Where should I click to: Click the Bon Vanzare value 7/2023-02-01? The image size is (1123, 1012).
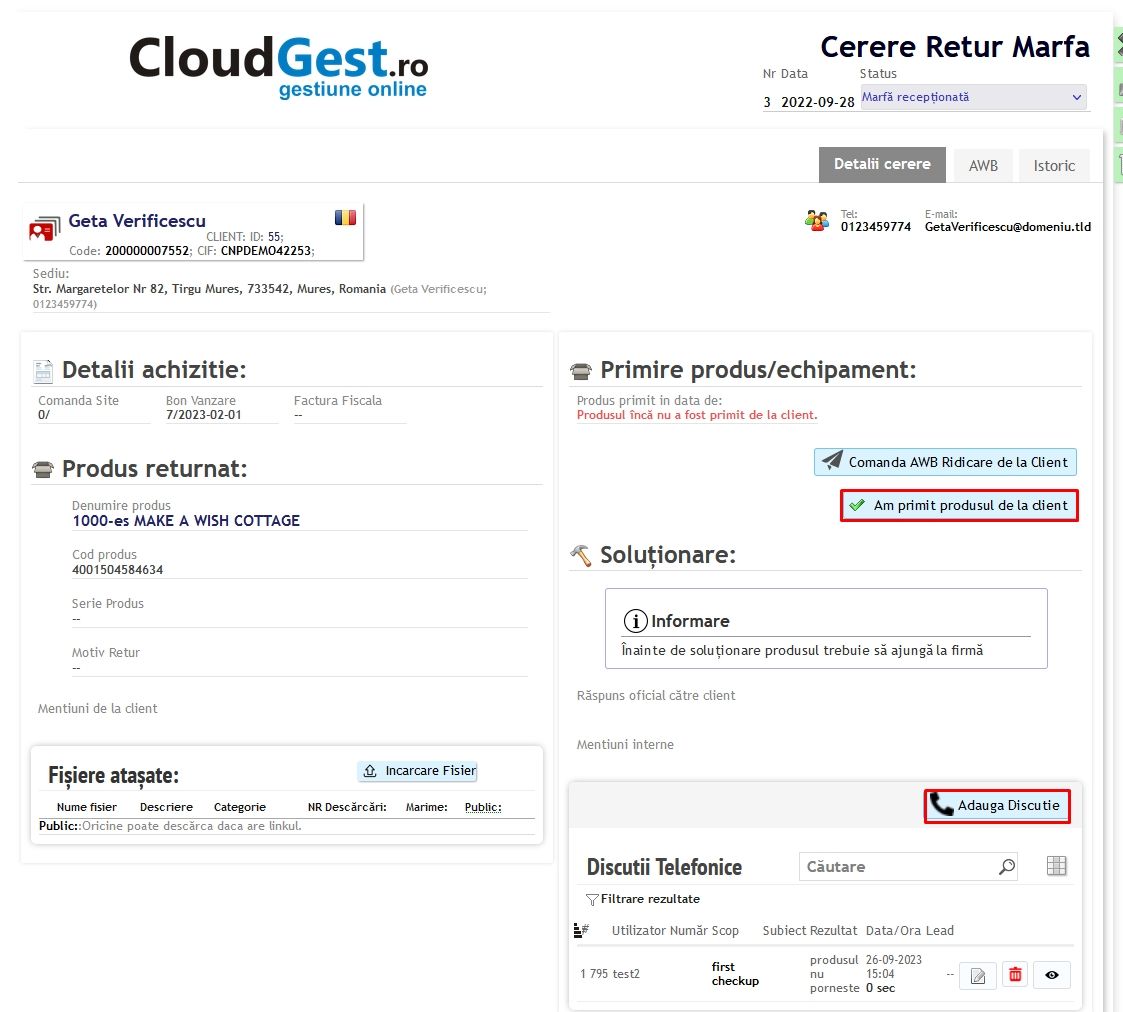(x=203, y=415)
